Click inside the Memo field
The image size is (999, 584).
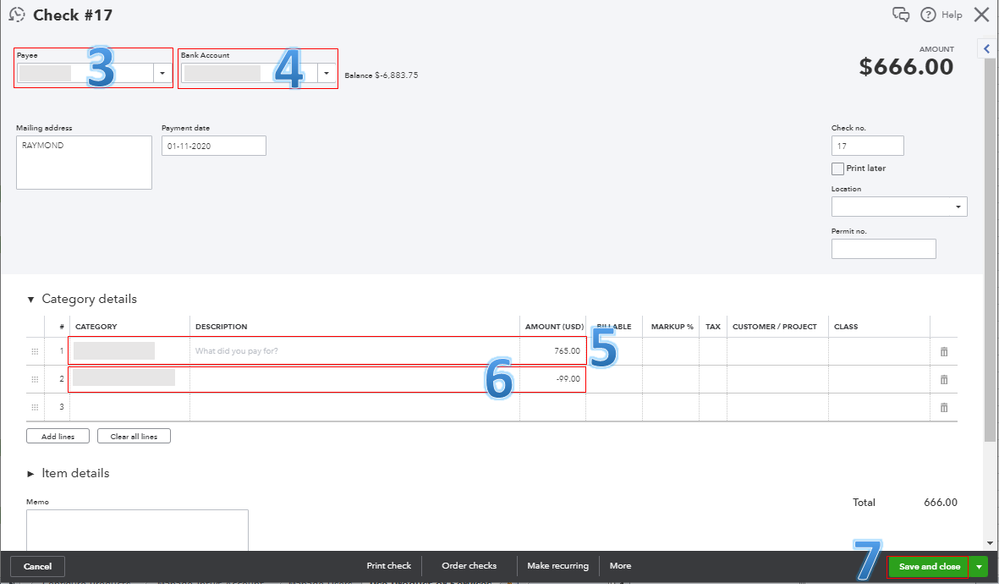(136, 530)
